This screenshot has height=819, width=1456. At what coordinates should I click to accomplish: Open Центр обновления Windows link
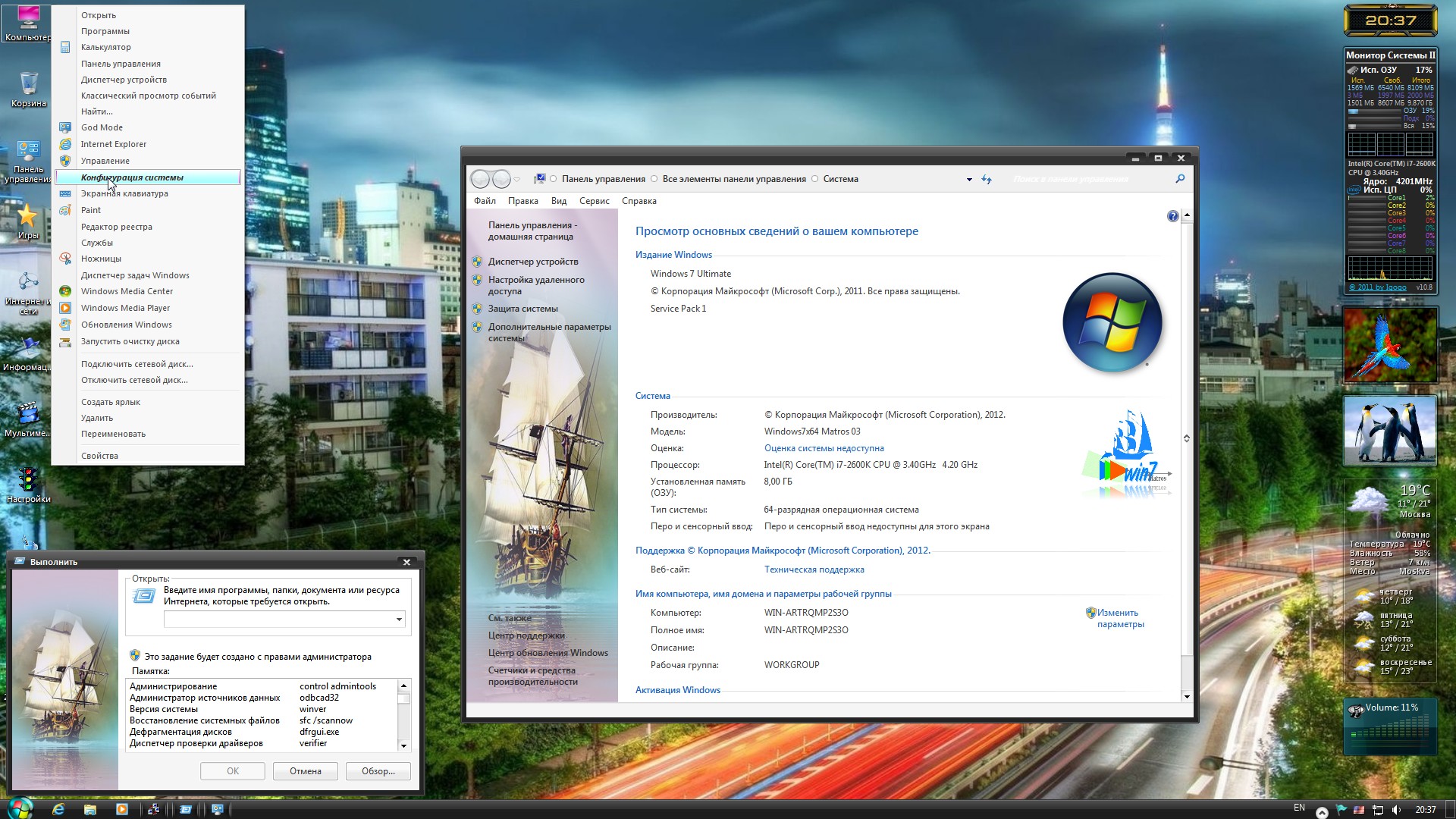548,653
